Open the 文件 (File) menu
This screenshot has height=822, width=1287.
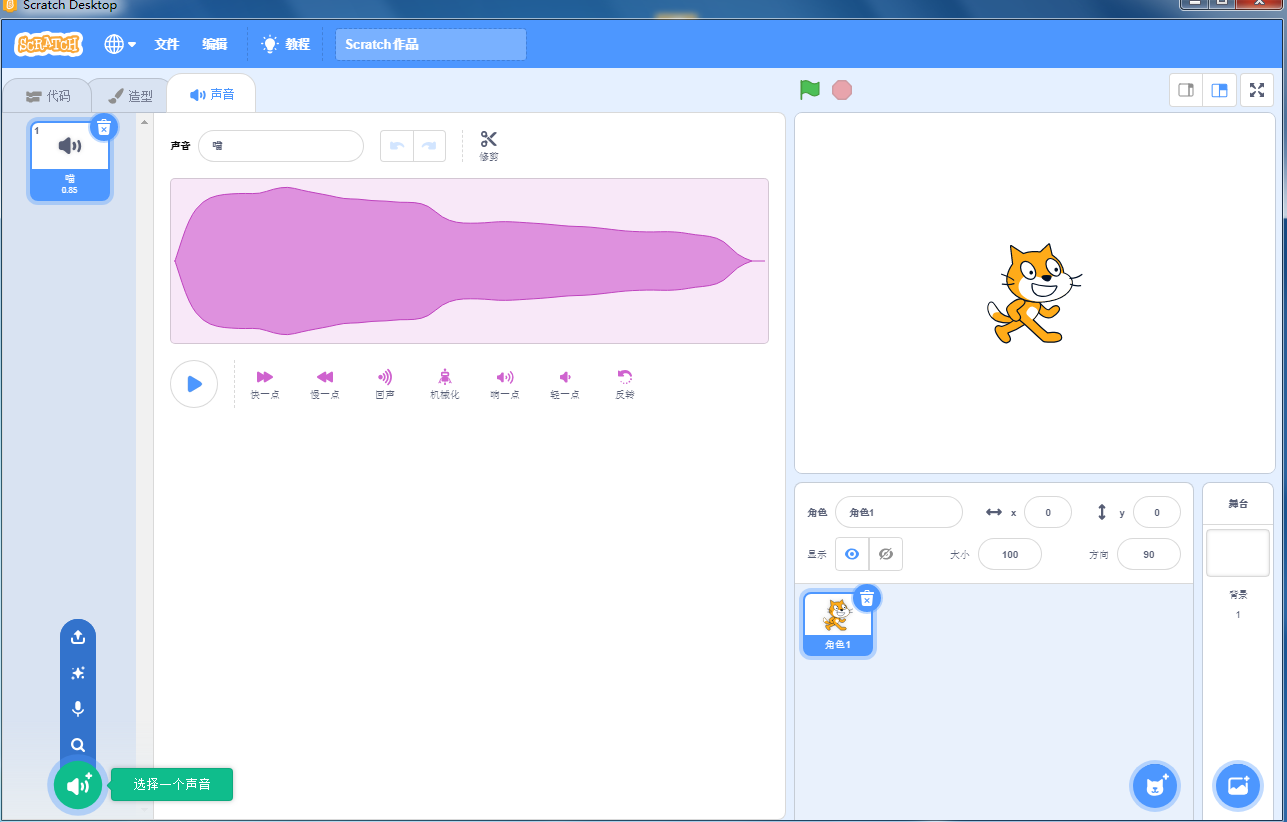coord(166,44)
